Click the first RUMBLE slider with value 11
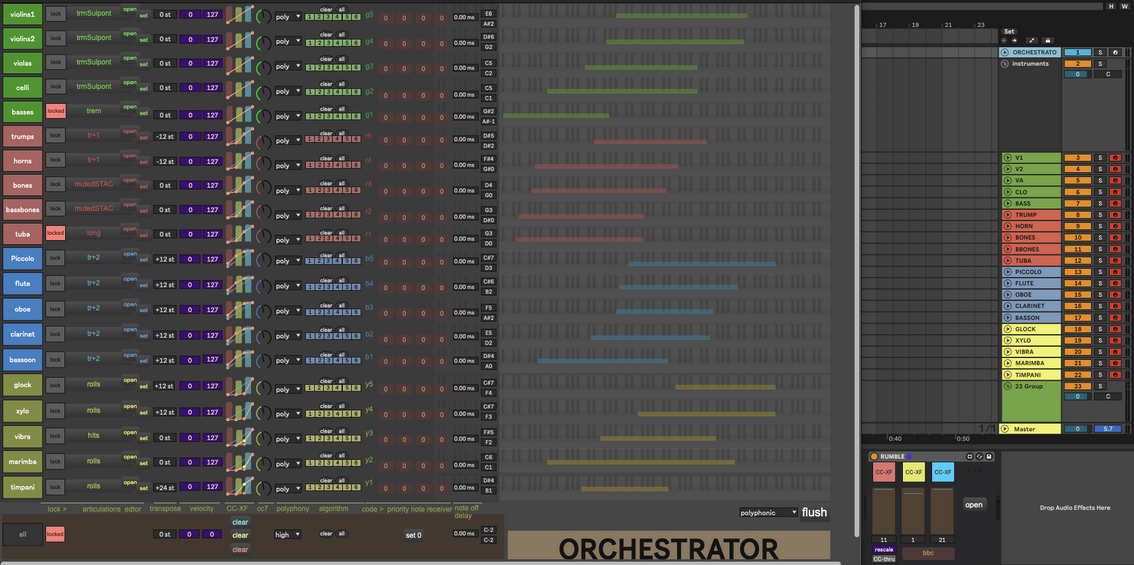Screen dimensions: 1134x565 (884, 510)
